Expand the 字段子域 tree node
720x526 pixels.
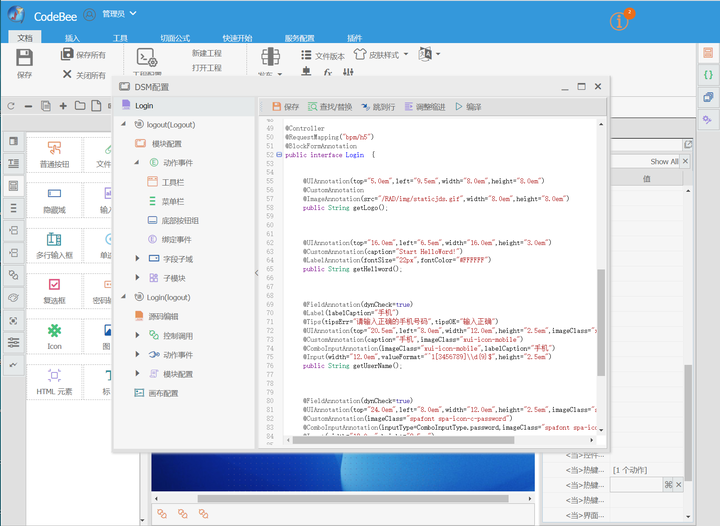[137, 258]
